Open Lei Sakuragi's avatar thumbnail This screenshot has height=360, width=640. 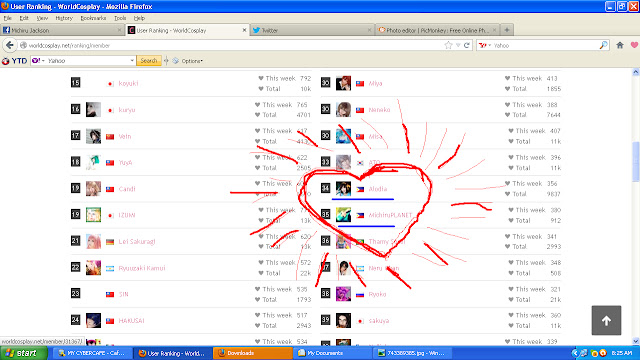pos(93,241)
